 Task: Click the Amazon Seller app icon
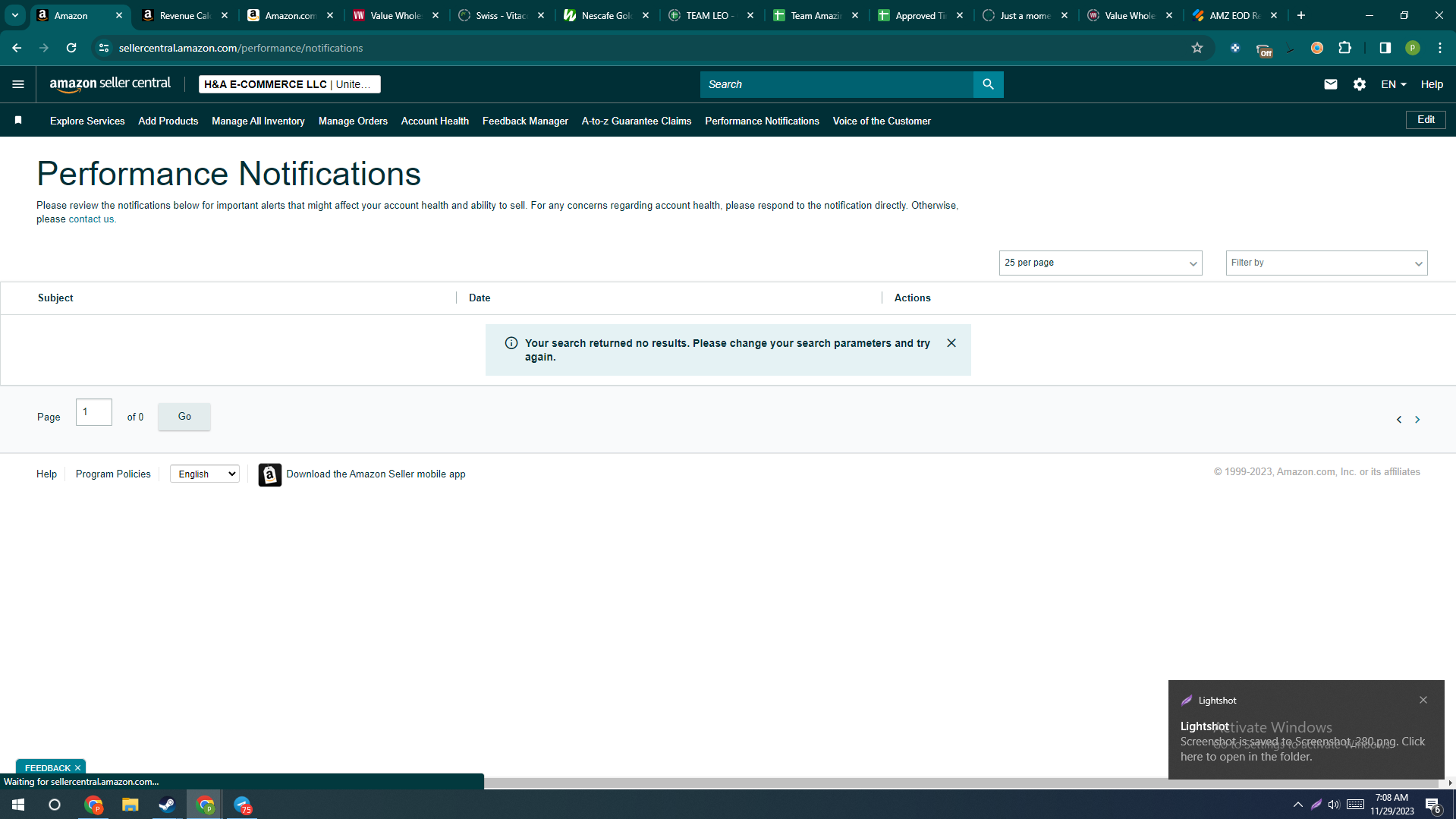tap(269, 474)
